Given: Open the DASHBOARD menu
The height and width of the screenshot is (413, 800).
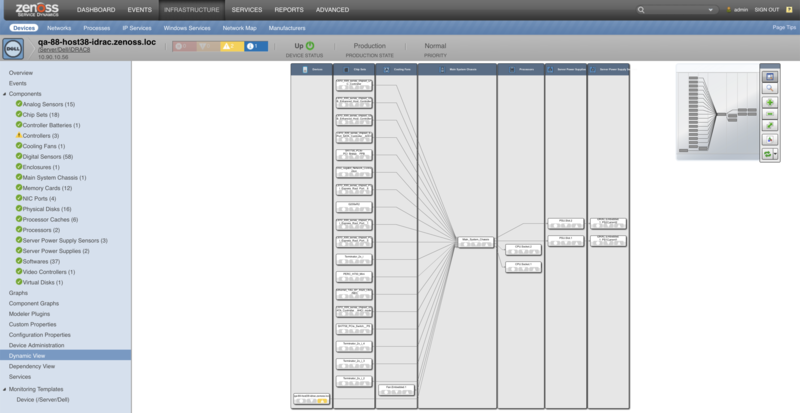Looking at the screenshot, I should click(x=96, y=10).
